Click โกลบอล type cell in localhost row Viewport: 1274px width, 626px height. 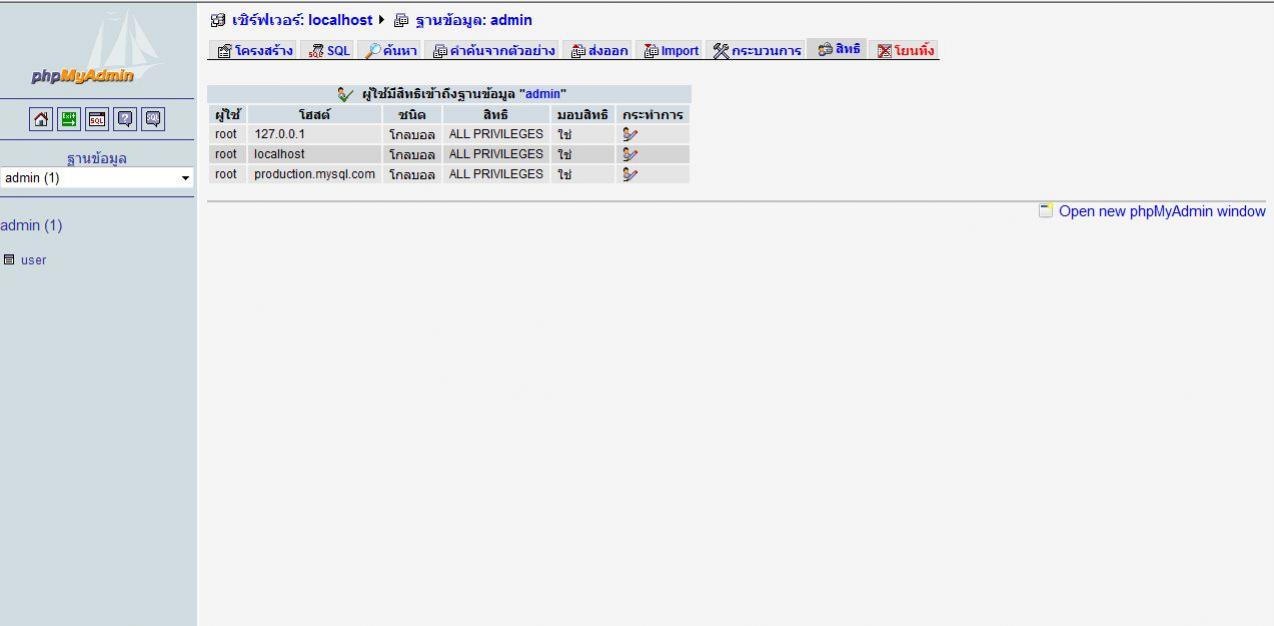[x=412, y=154]
